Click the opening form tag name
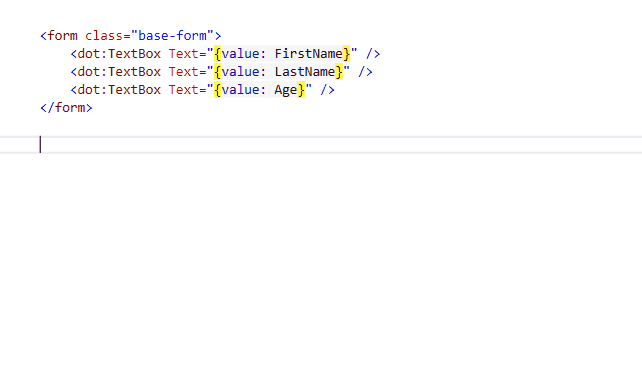 point(62,36)
